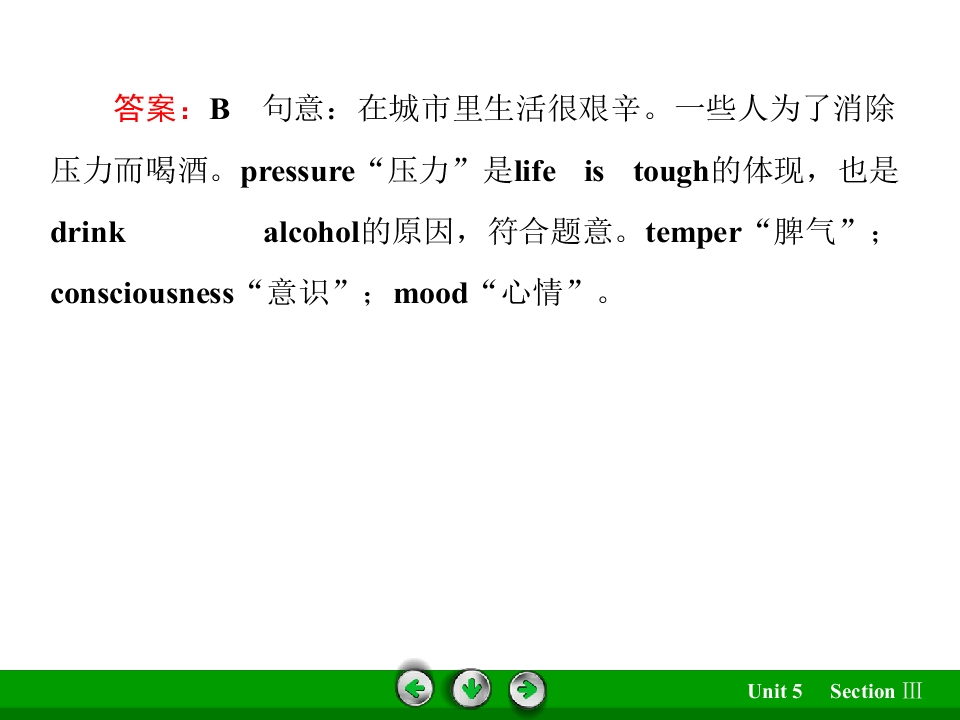This screenshot has height=720, width=960.
Task: Click the Chinese word 意识
Action: tap(298, 292)
